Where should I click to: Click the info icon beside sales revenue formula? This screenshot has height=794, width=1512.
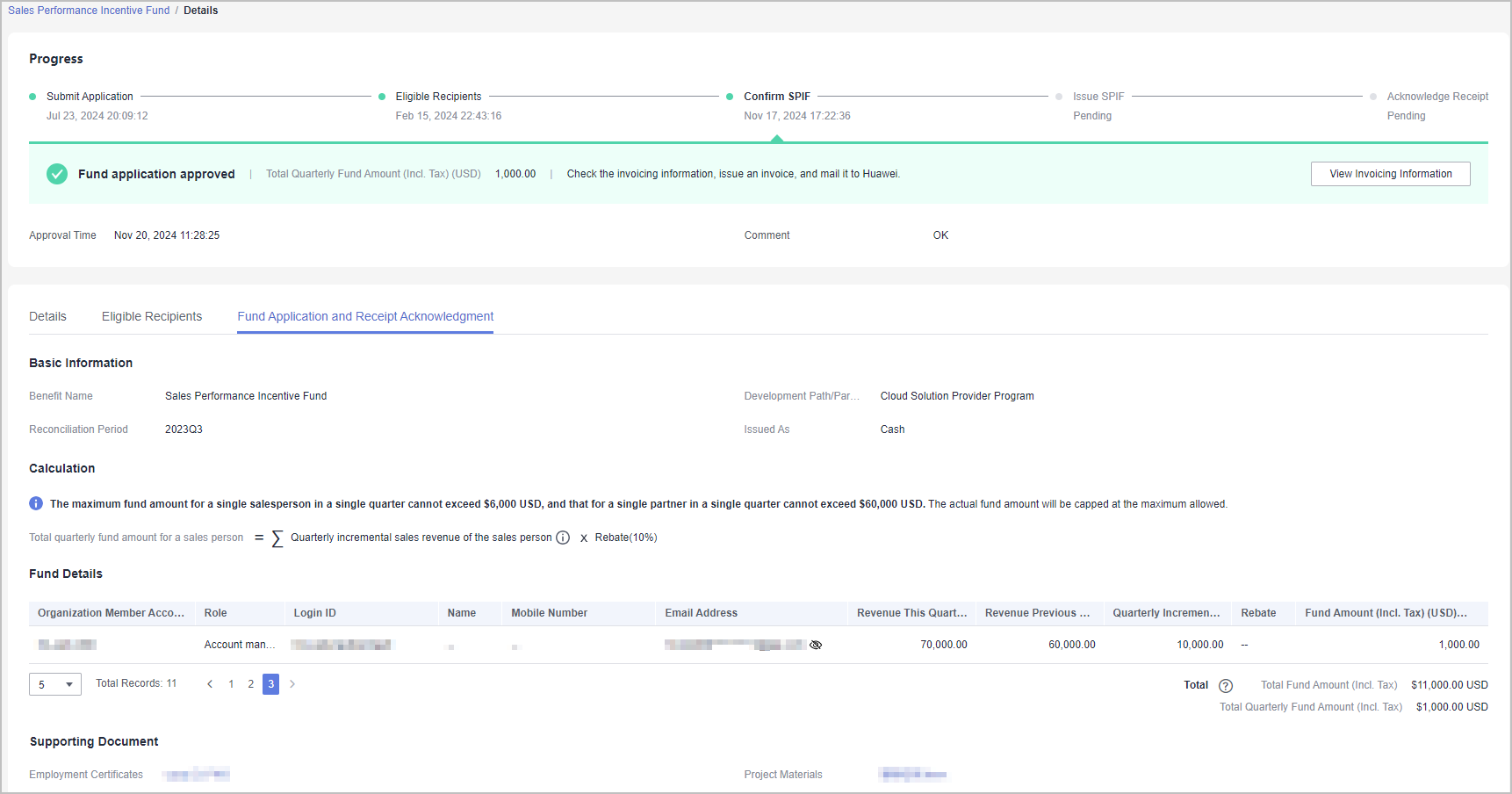point(563,538)
